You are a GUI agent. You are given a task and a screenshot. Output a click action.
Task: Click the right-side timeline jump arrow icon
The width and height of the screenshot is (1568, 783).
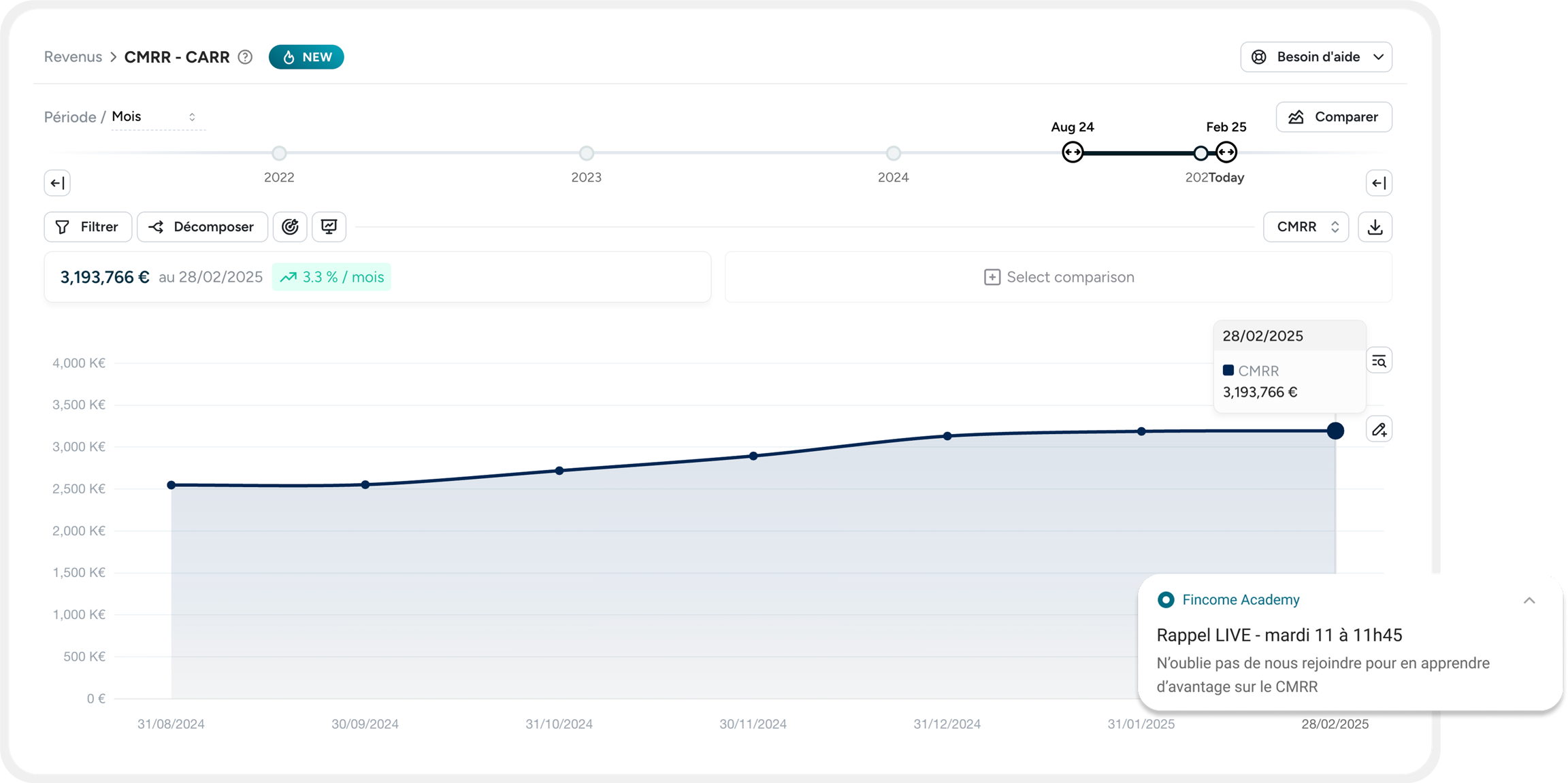1379,183
